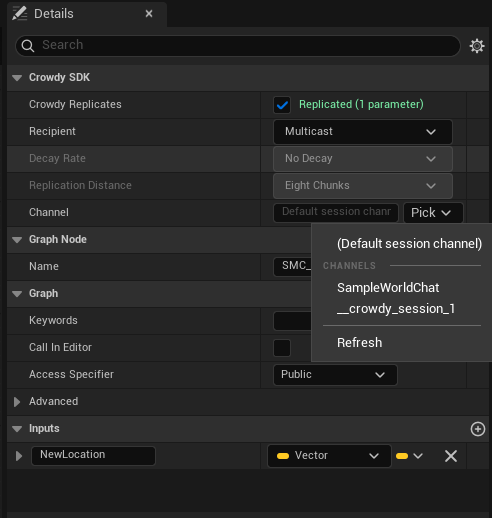Edit the NewLocation parameter name
The width and height of the screenshot is (492, 518).
point(93,456)
